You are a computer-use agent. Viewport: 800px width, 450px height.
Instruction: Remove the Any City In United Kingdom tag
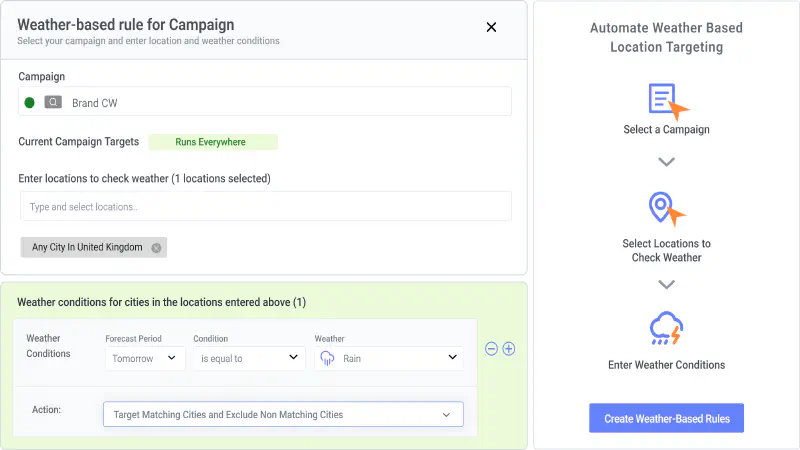pyautogui.click(x=156, y=247)
